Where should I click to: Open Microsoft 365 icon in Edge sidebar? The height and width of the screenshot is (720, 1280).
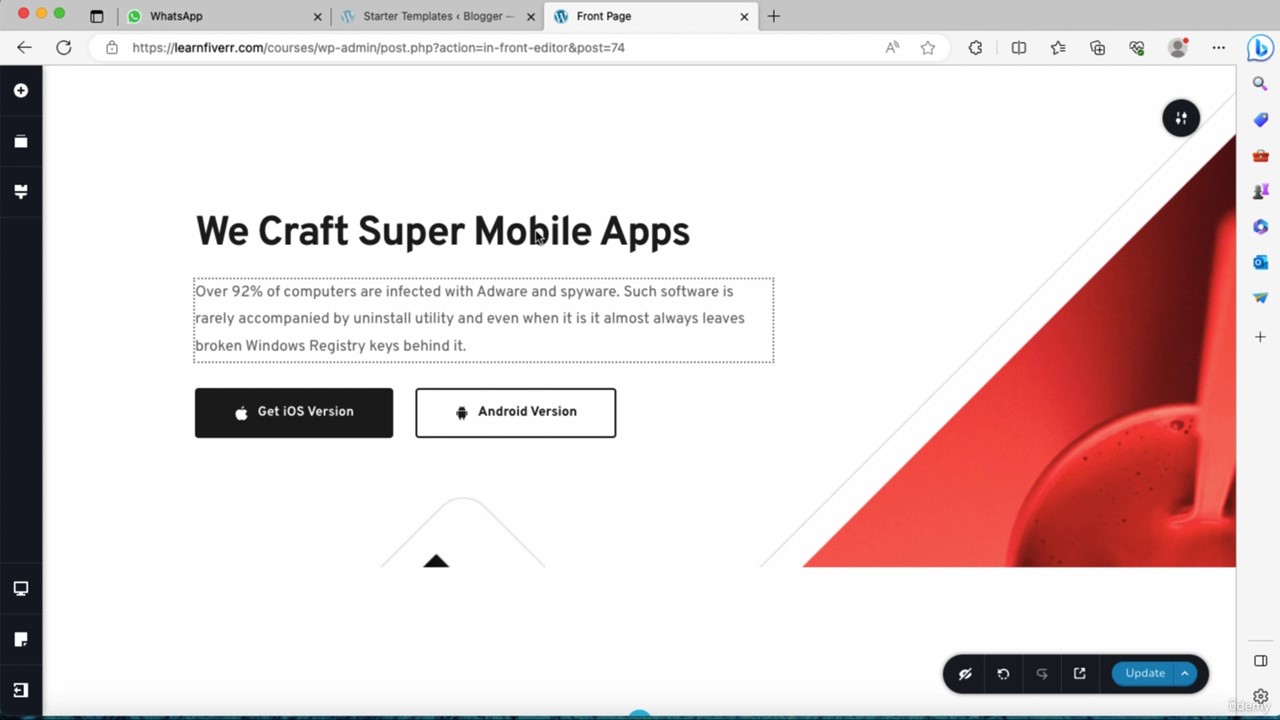[1260, 227]
